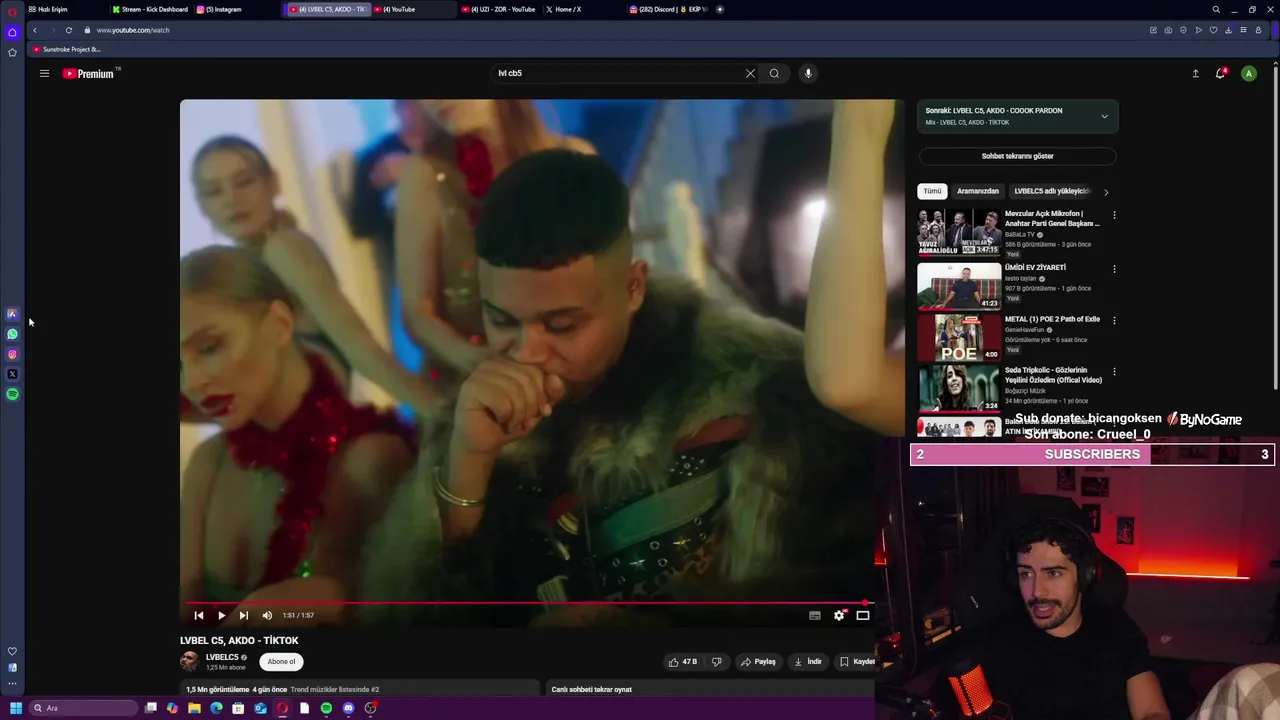This screenshot has height=720, width=1280.
Task: Click the address bar URL
Action: pyautogui.click(x=133, y=30)
